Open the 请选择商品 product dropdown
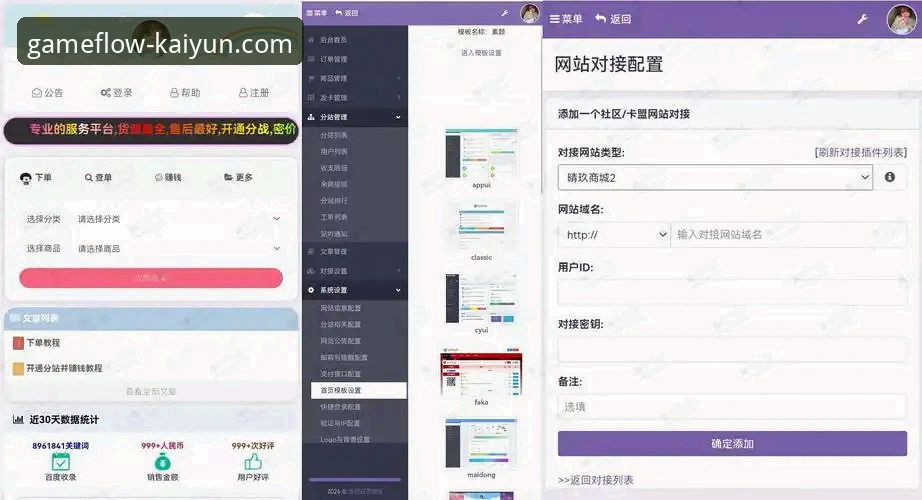 179,249
